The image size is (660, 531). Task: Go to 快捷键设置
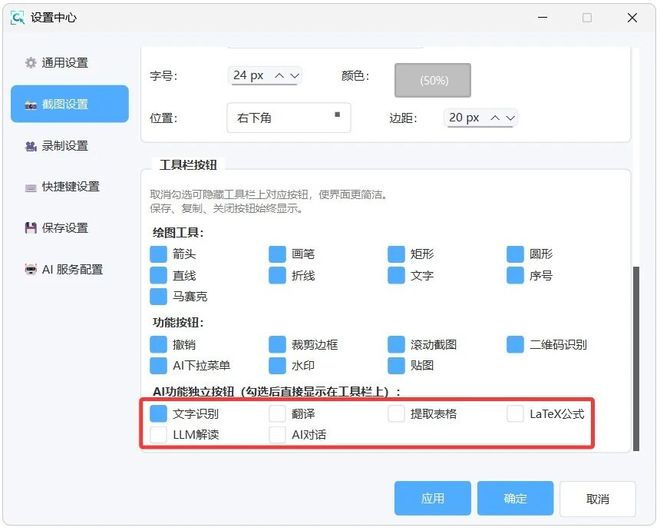[70, 187]
